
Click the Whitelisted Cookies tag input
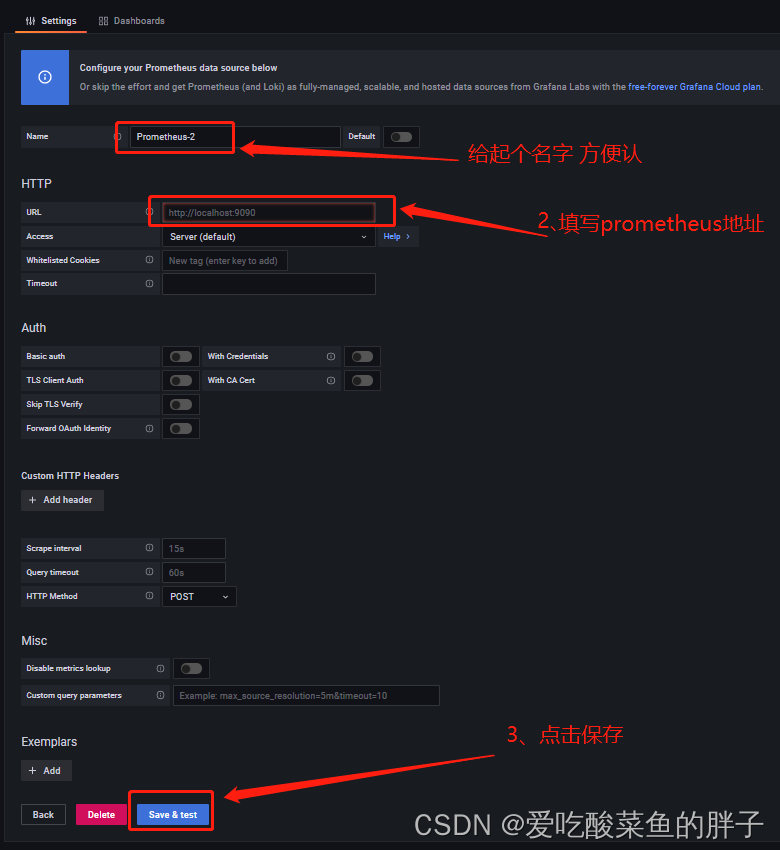pyautogui.click(x=224, y=261)
